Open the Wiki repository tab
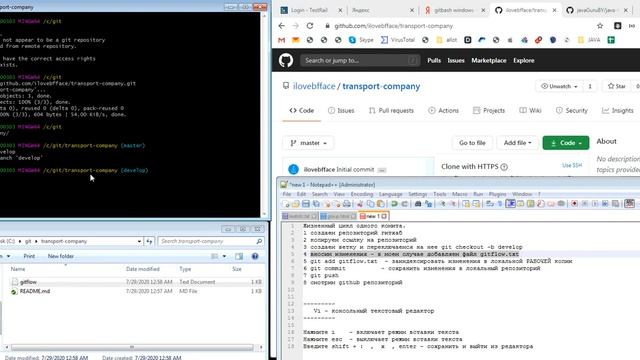Screen dimensions: 640x360 (530, 111)
